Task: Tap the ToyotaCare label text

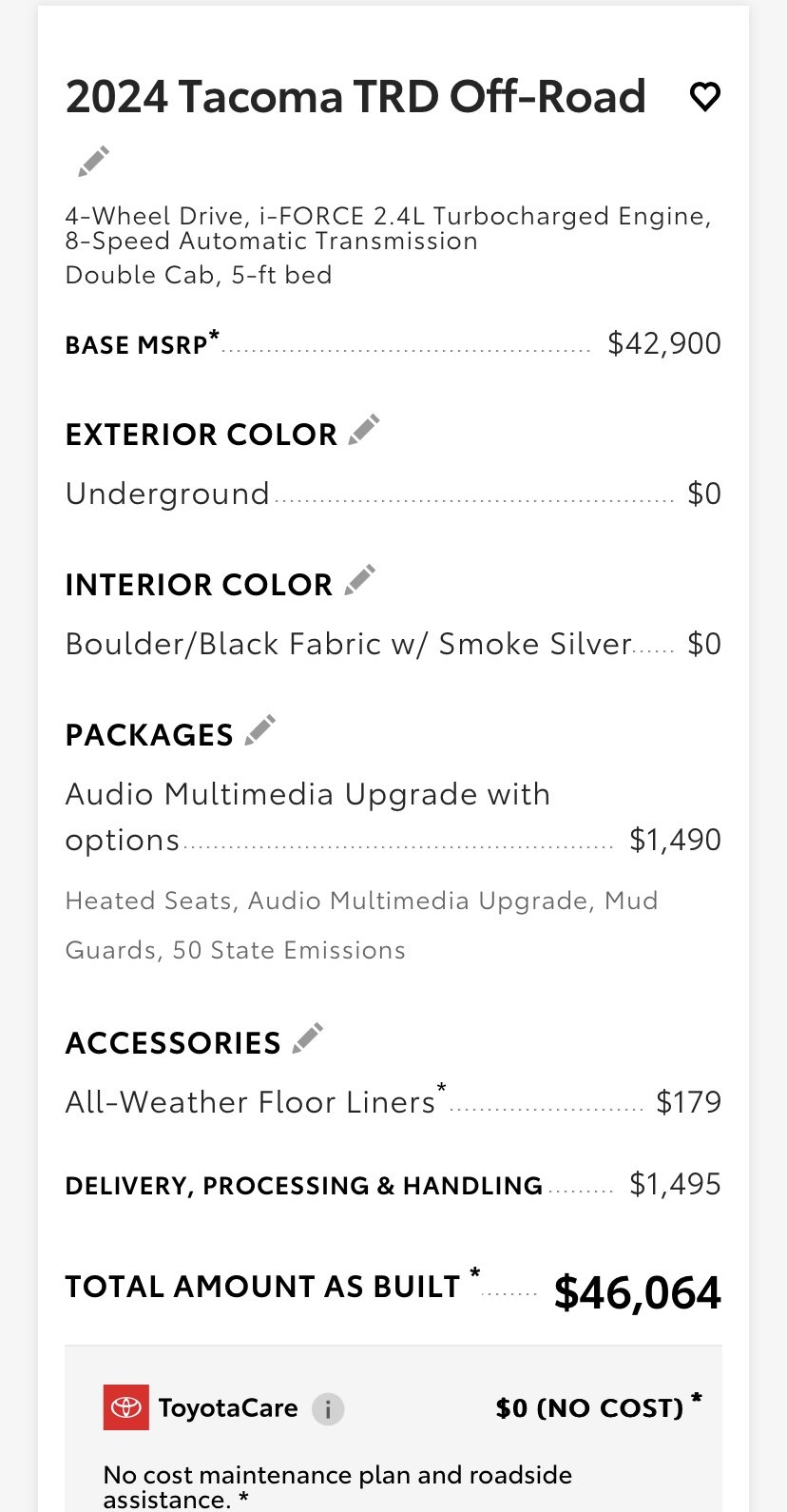Action: pos(228,1407)
